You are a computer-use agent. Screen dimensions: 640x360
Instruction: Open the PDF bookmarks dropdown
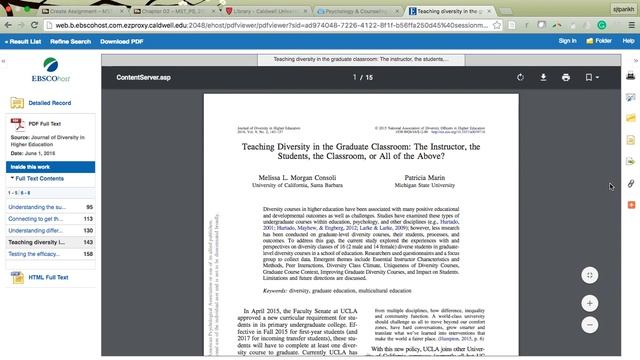click(592, 77)
